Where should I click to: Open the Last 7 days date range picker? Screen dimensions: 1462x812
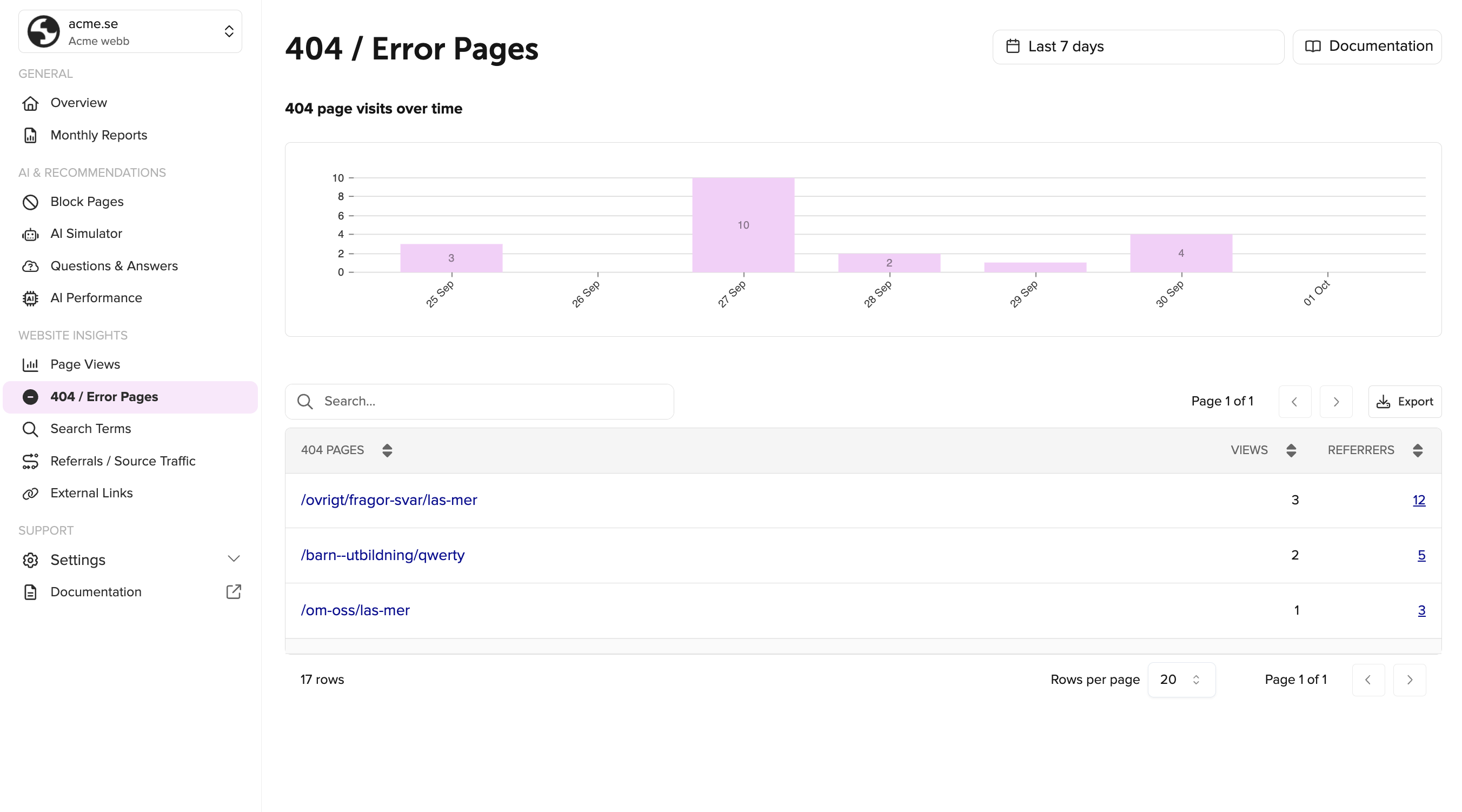click(x=1138, y=46)
